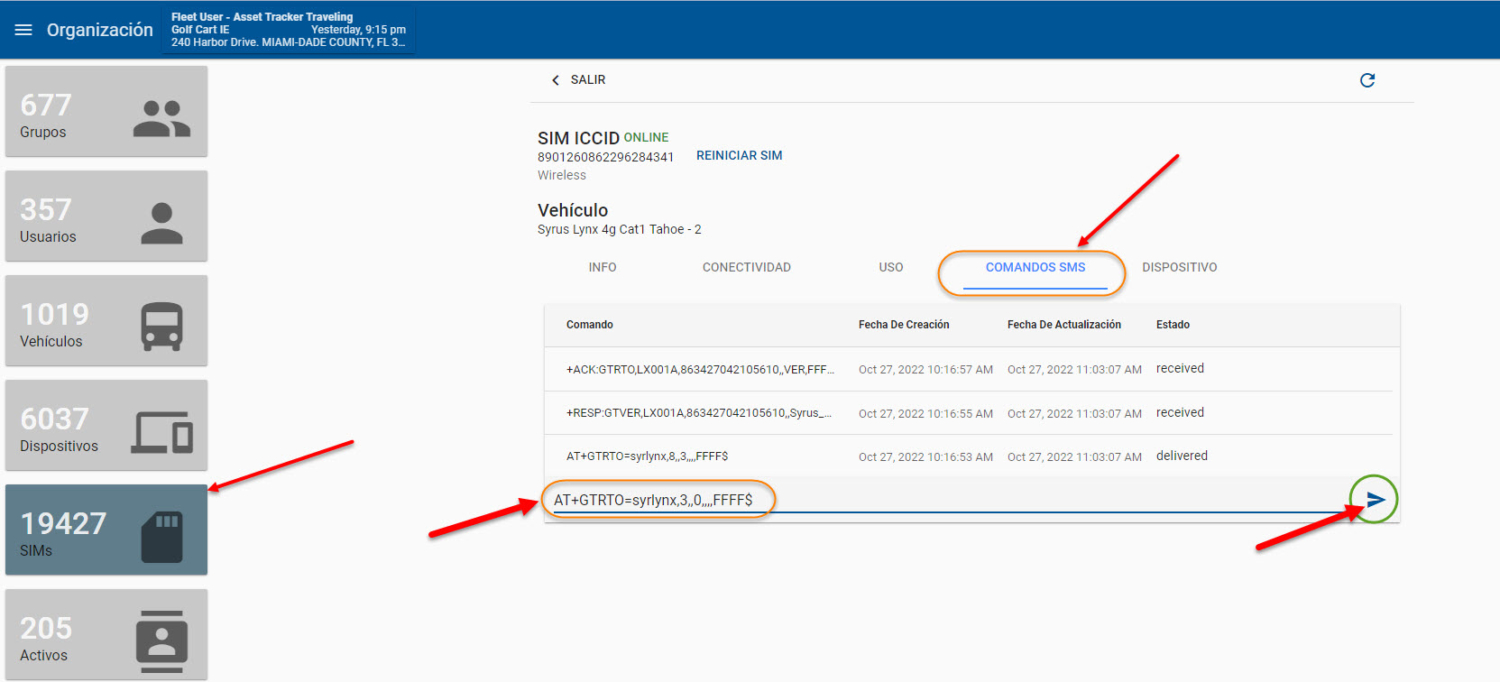
Task: Click the REINICIAR SIM link
Action: pos(739,155)
